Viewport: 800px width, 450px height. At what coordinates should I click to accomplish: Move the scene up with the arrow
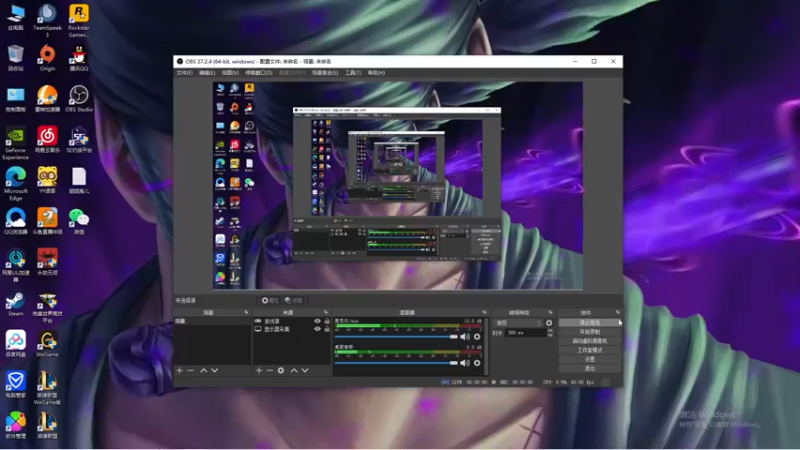point(204,370)
